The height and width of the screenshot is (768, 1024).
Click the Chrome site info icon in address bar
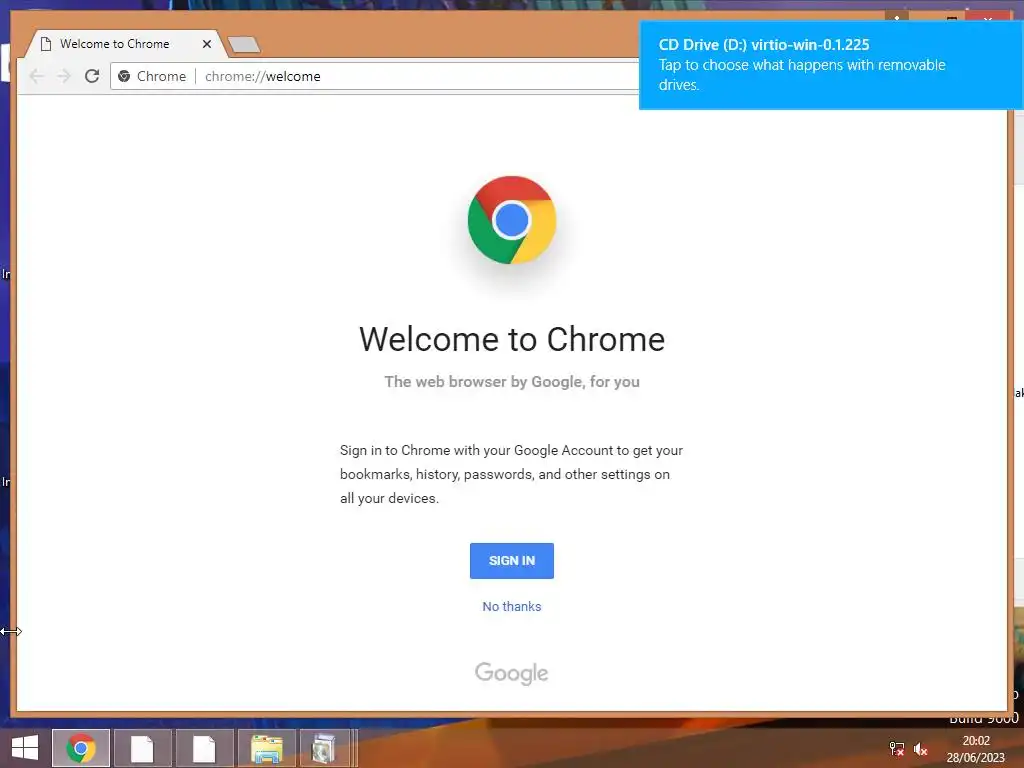tap(124, 76)
